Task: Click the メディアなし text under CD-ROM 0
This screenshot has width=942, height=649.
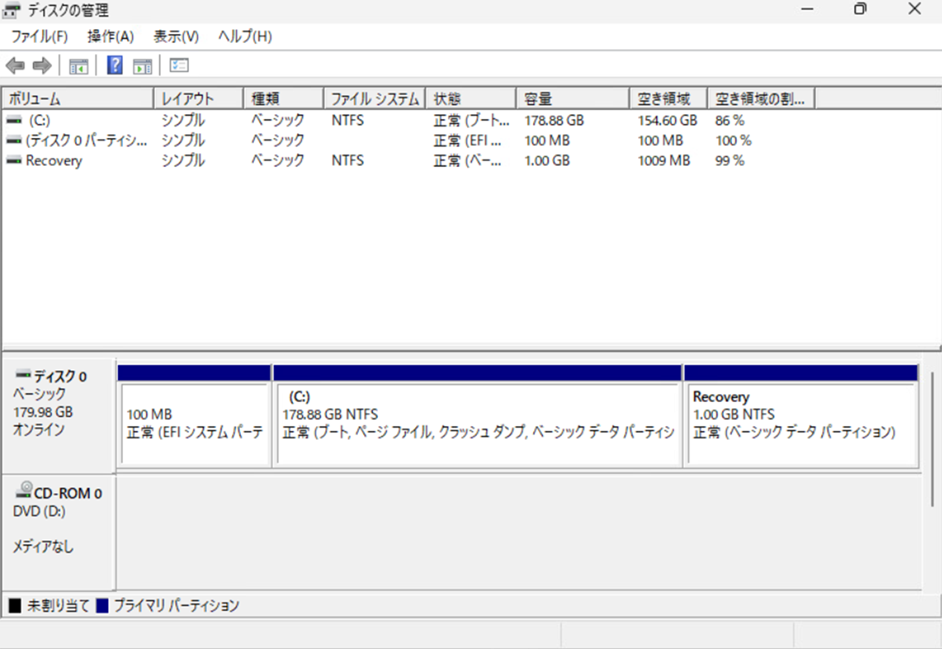Action: [x=43, y=546]
